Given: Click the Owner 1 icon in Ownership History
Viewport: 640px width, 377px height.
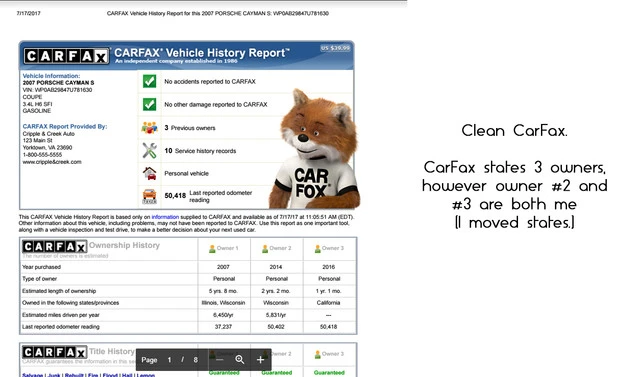Looking at the screenshot, I should tap(212, 248).
